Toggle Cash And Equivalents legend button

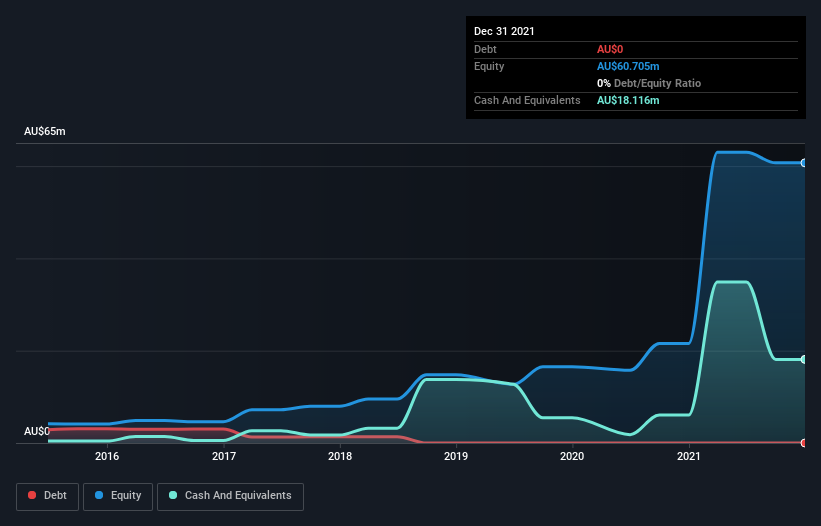click(x=230, y=496)
